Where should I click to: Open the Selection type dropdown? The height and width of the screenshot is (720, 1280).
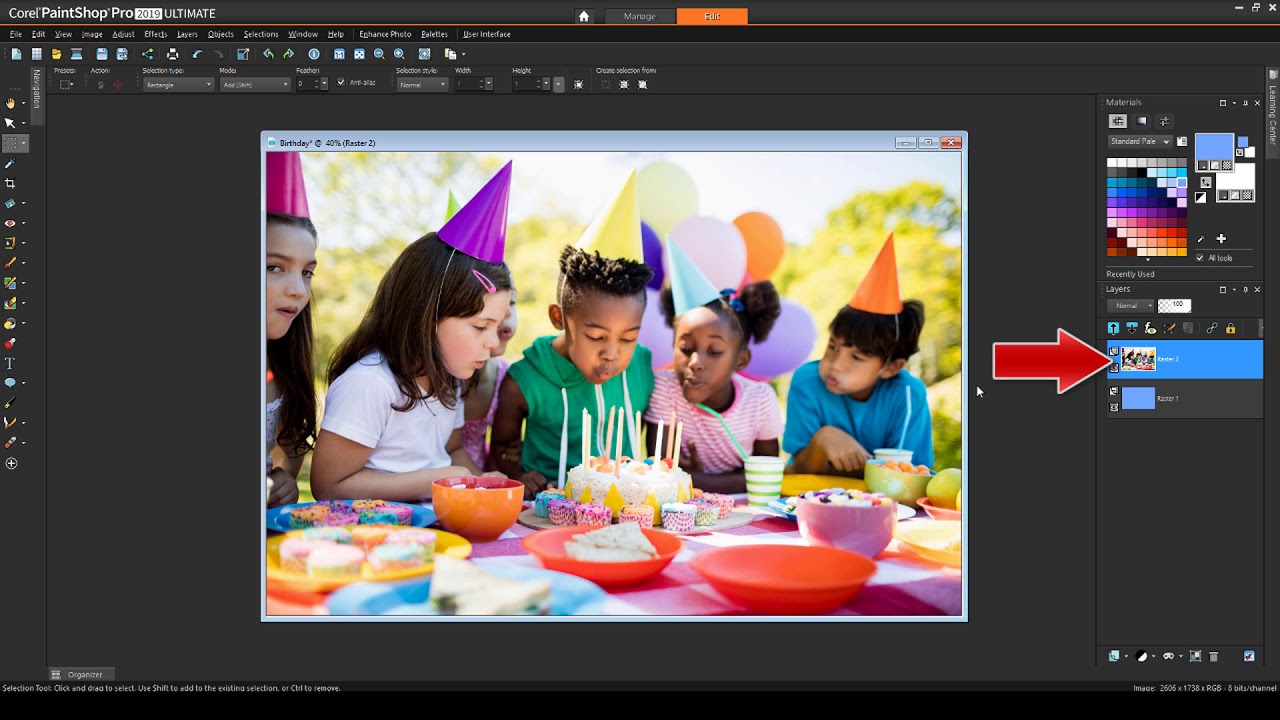point(179,85)
